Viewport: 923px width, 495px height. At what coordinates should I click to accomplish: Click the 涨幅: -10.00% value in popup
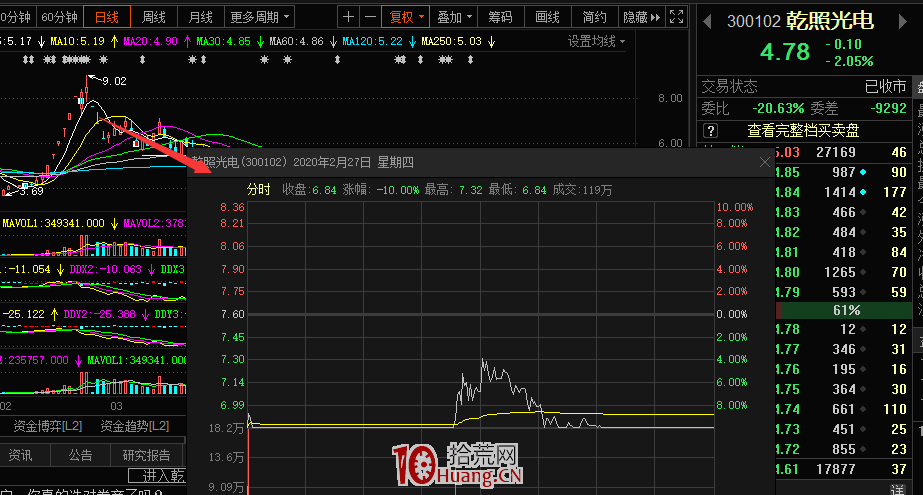tap(381, 190)
